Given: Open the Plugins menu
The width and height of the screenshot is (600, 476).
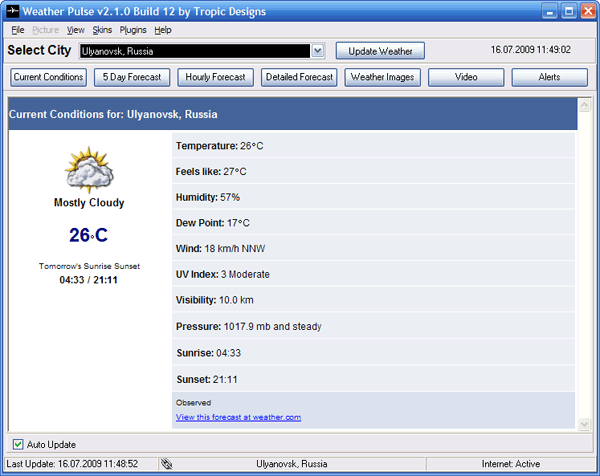Looking at the screenshot, I should [133, 30].
